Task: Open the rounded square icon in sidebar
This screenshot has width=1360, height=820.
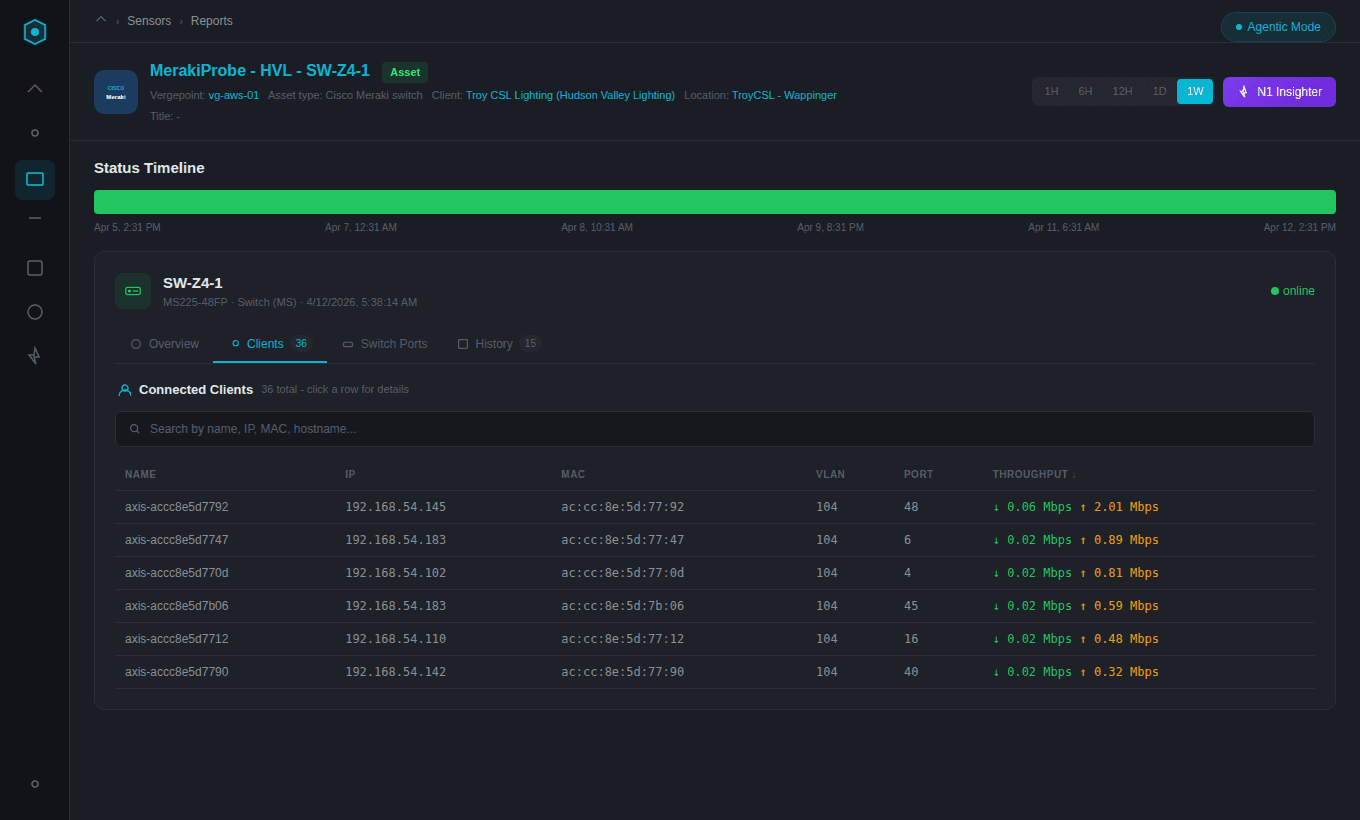Action: [35, 268]
